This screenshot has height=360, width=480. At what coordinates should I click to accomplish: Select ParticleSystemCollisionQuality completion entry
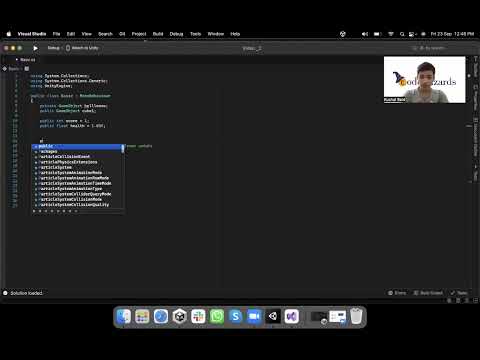pos(78,205)
